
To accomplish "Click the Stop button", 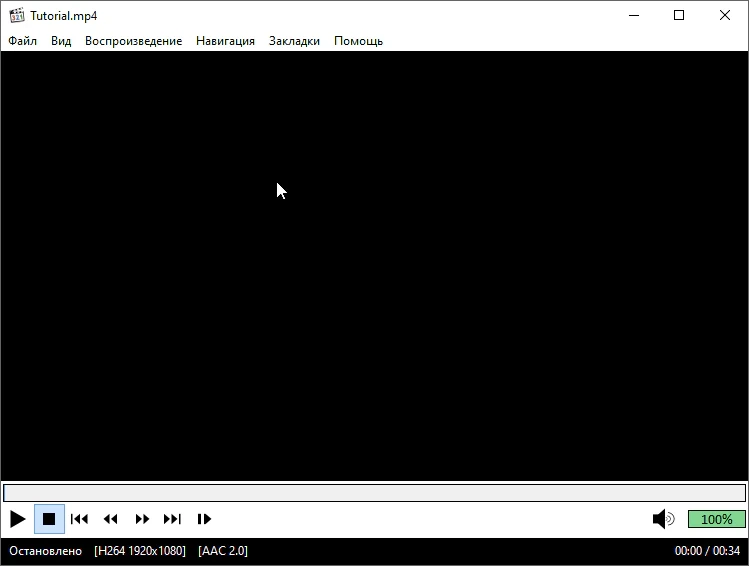I will [x=49, y=519].
